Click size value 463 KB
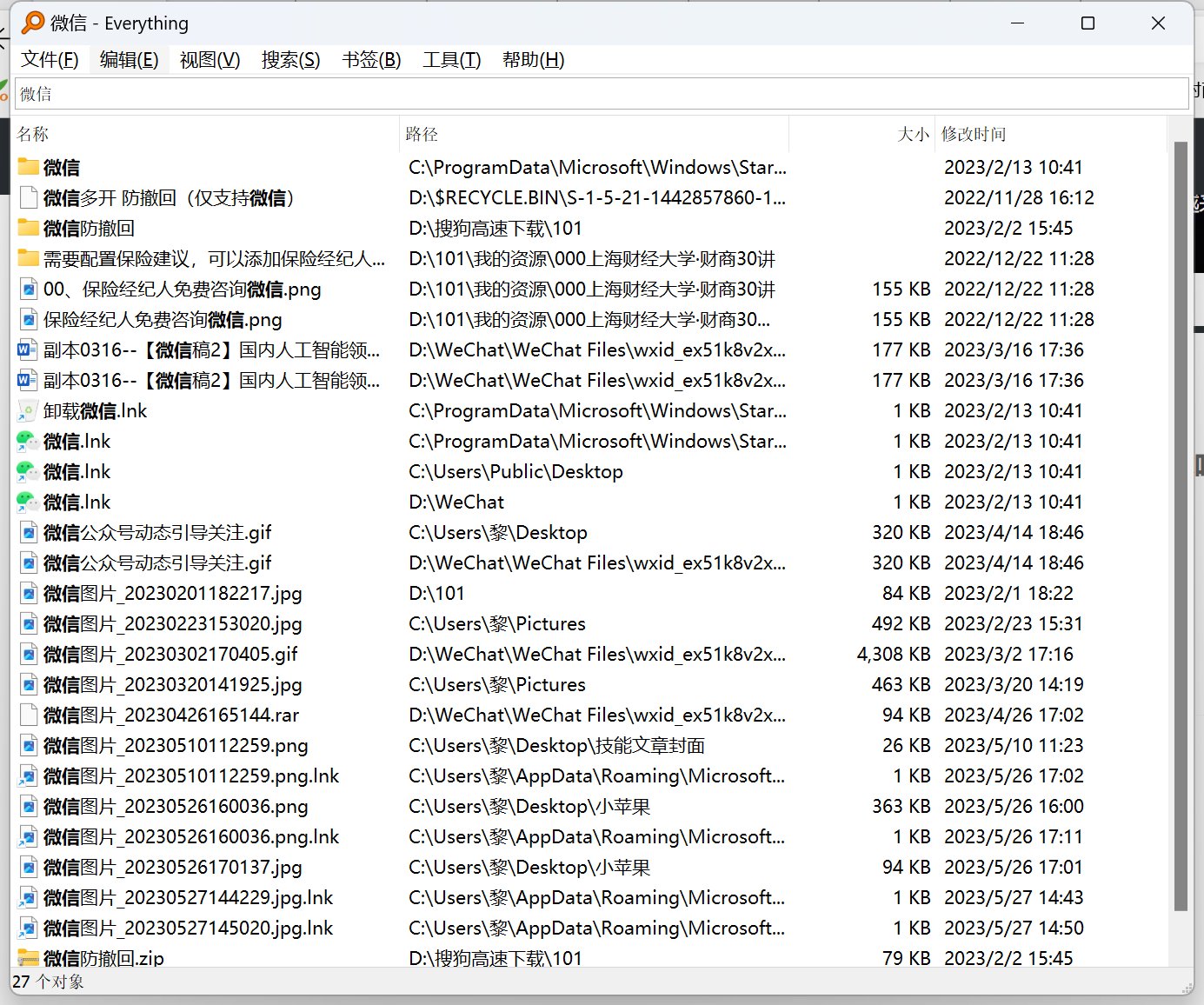Screen dimensions: 1204x1005 (x=901, y=684)
